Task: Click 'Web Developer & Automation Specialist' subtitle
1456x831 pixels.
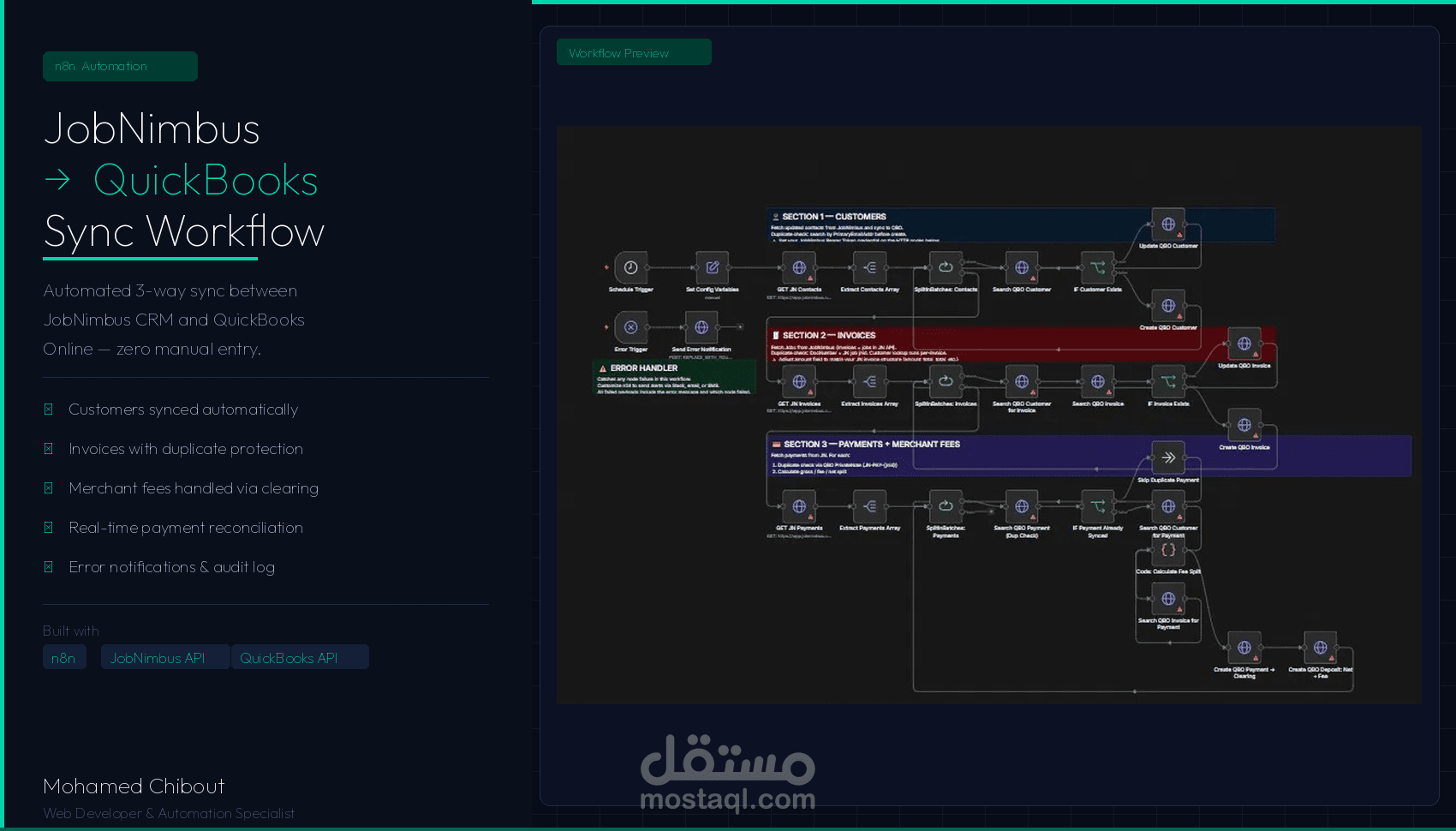Action: 169,813
